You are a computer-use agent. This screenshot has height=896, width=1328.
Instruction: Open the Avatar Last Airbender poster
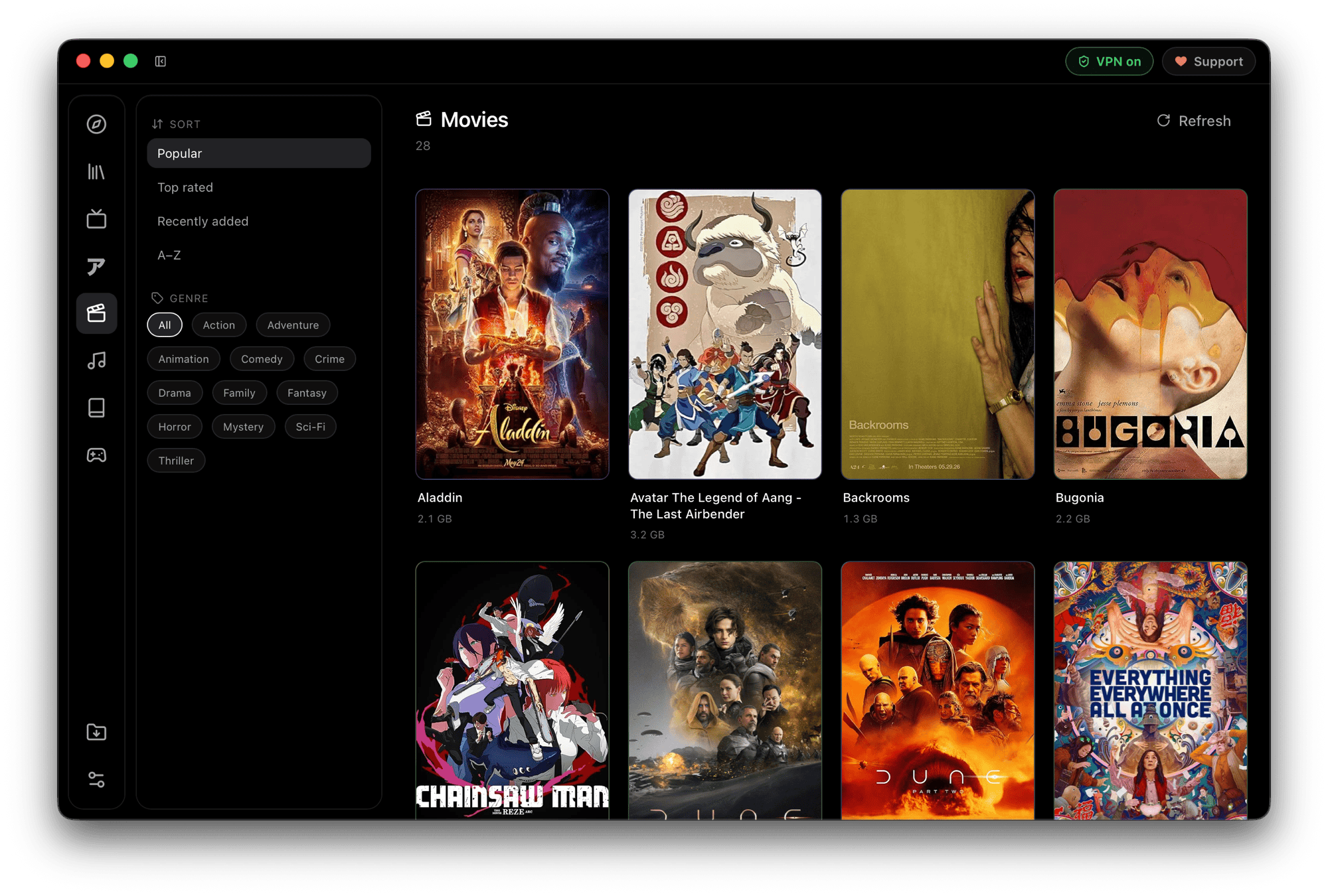click(x=725, y=334)
